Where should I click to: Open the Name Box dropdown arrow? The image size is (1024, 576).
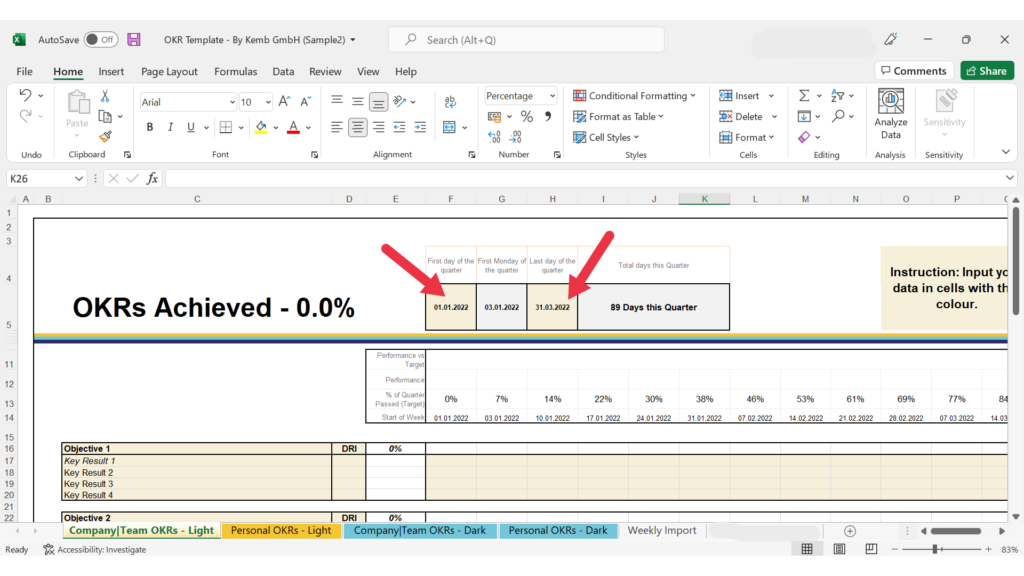pos(78,178)
